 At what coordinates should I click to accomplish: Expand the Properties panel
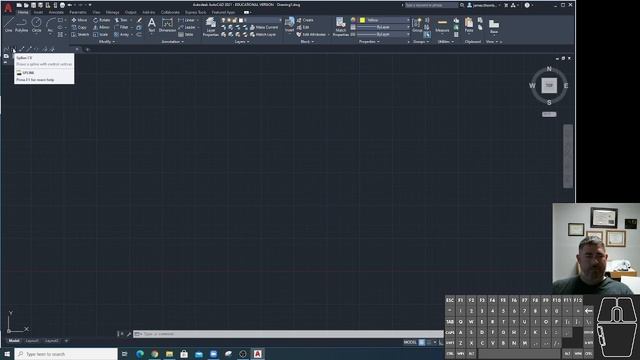[x=369, y=42]
